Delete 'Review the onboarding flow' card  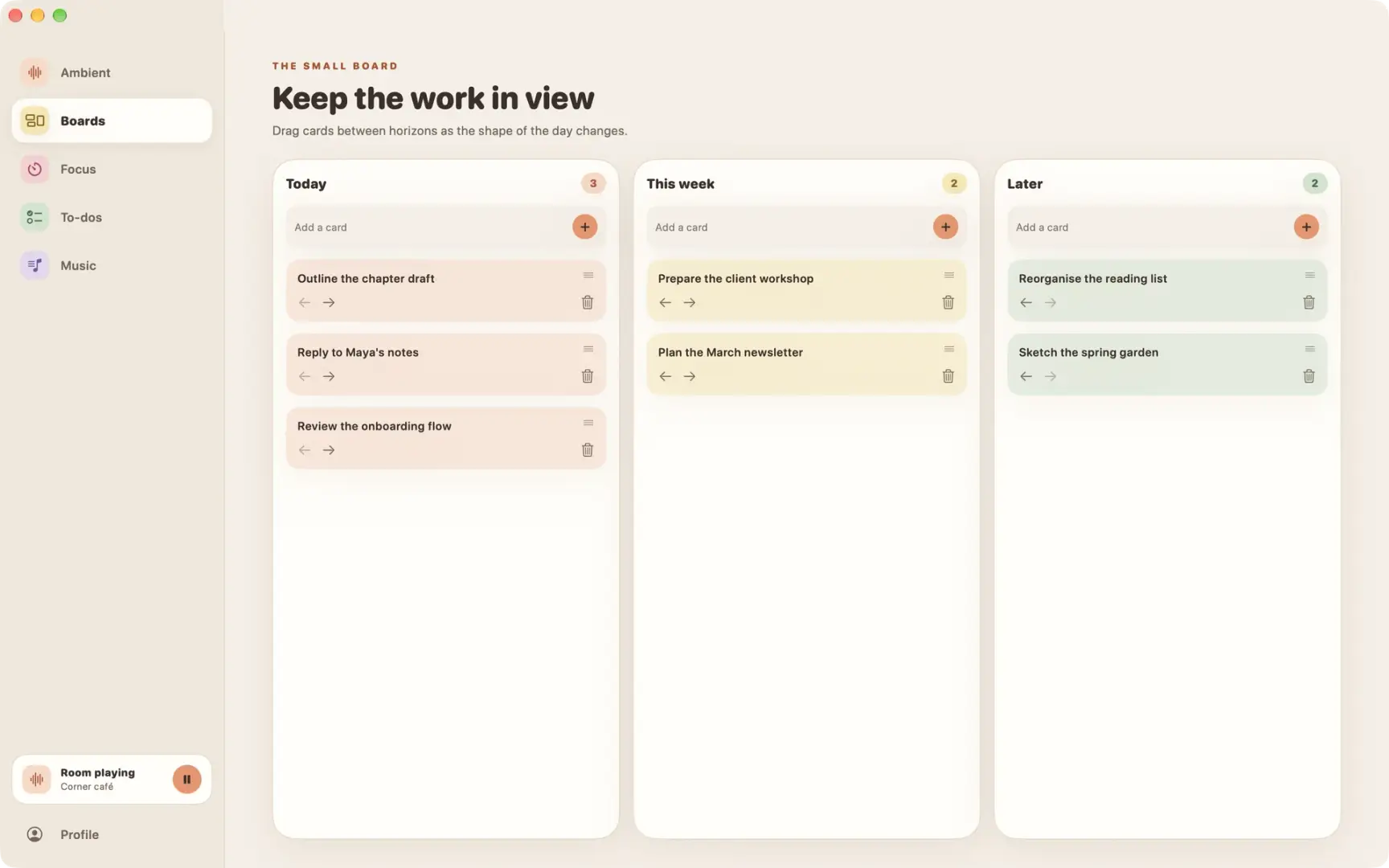[588, 450]
